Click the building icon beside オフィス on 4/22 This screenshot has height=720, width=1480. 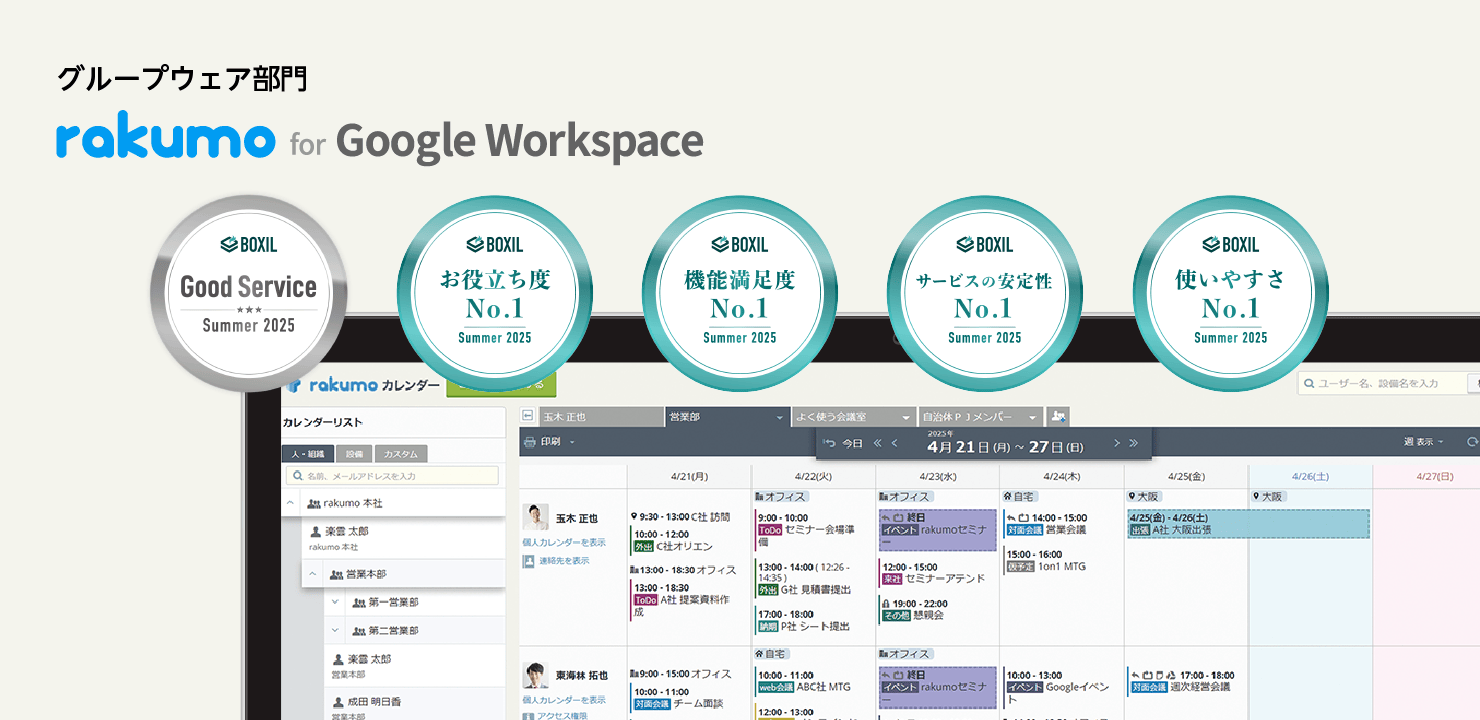[x=760, y=496]
